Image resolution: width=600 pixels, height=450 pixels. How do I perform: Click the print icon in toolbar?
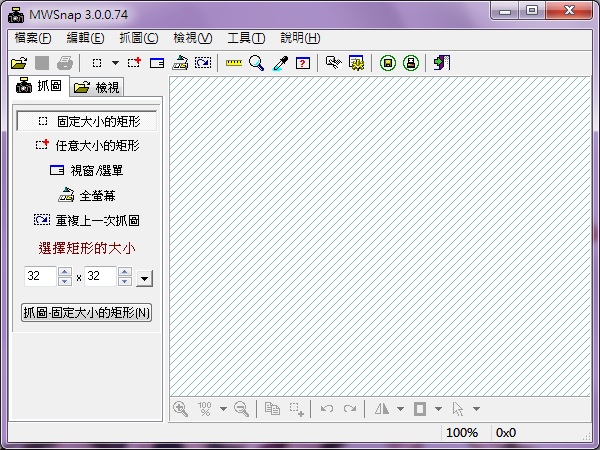click(65, 63)
